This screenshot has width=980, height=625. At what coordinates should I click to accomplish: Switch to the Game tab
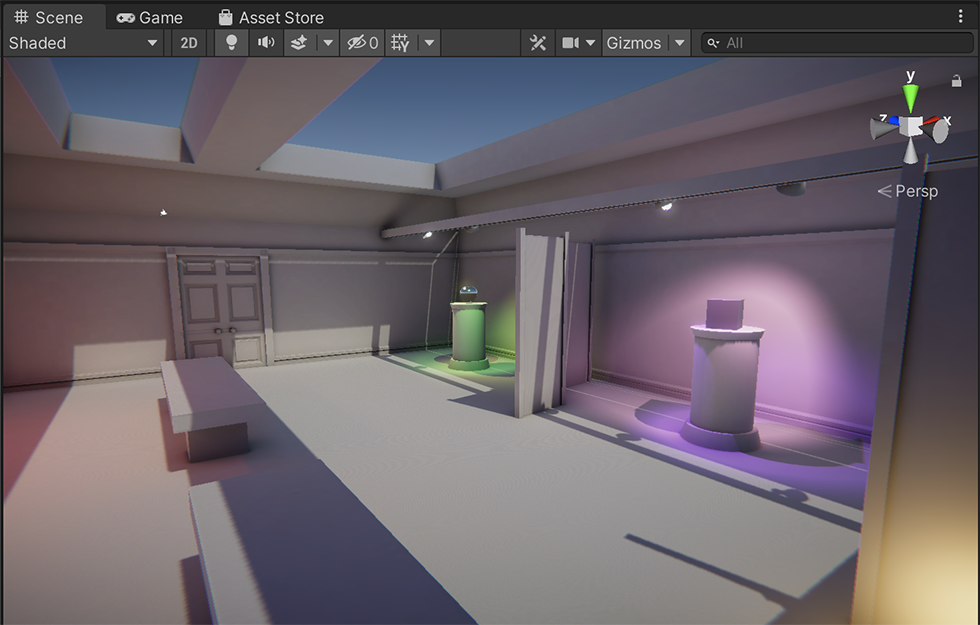[150, 18]
